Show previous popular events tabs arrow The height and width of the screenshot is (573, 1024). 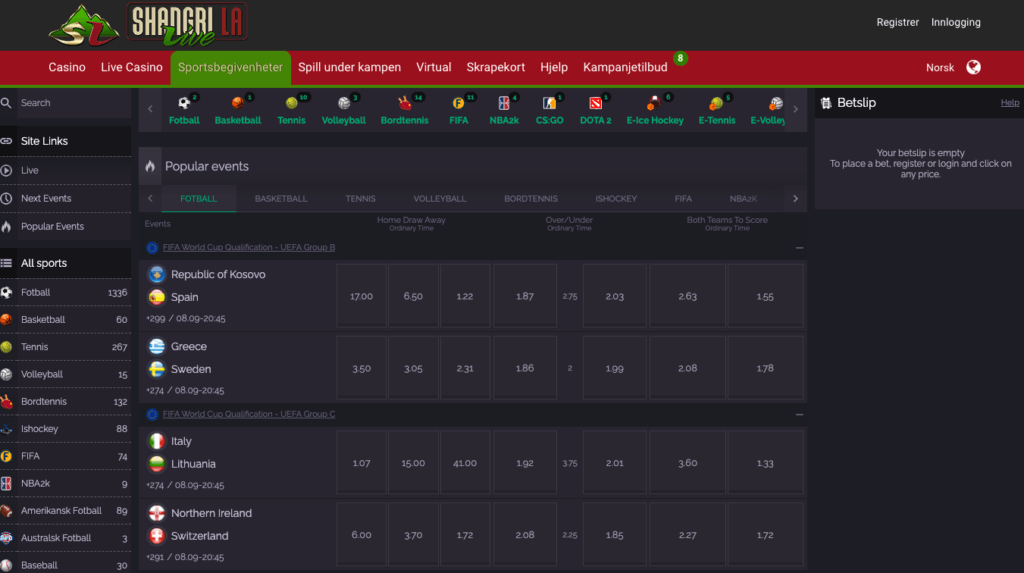pos(150,199)
